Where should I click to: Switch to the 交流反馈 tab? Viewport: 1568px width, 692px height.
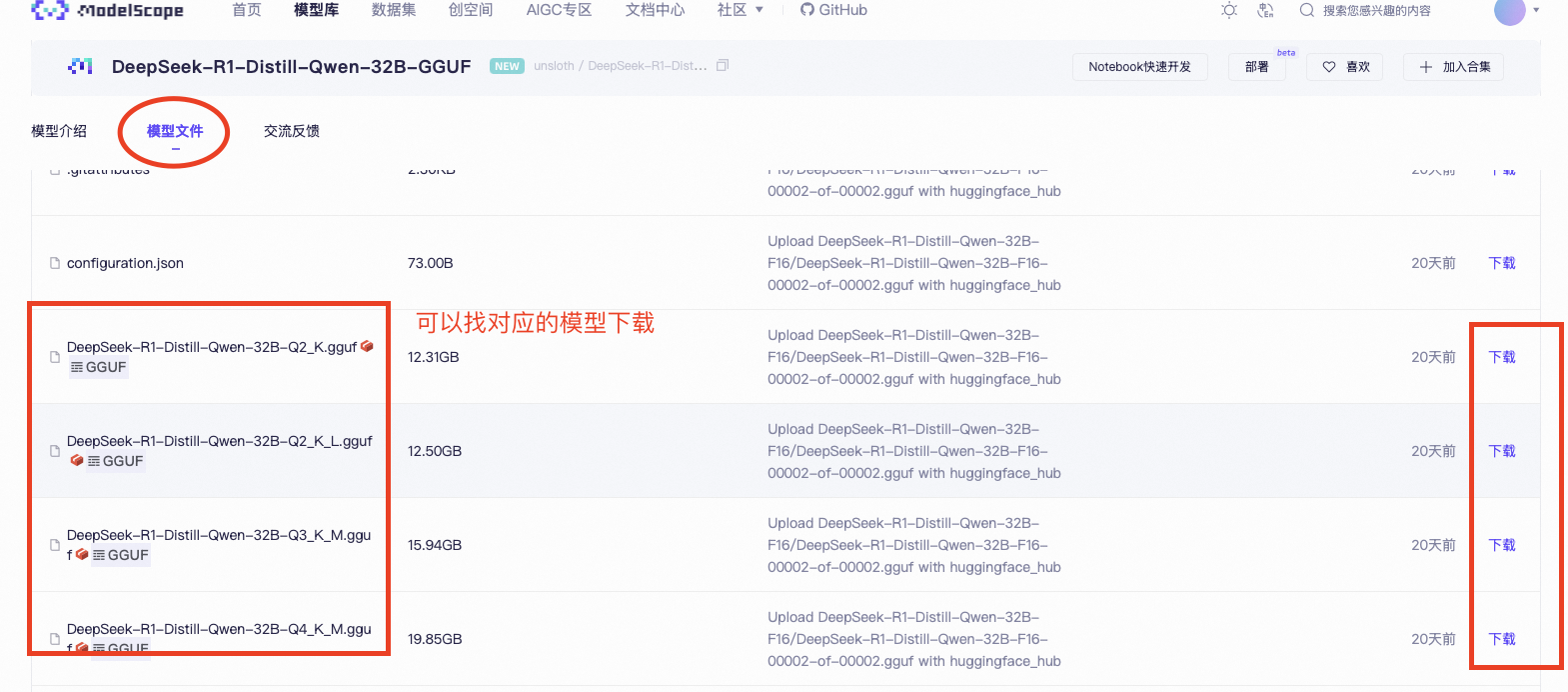point(292,131)
